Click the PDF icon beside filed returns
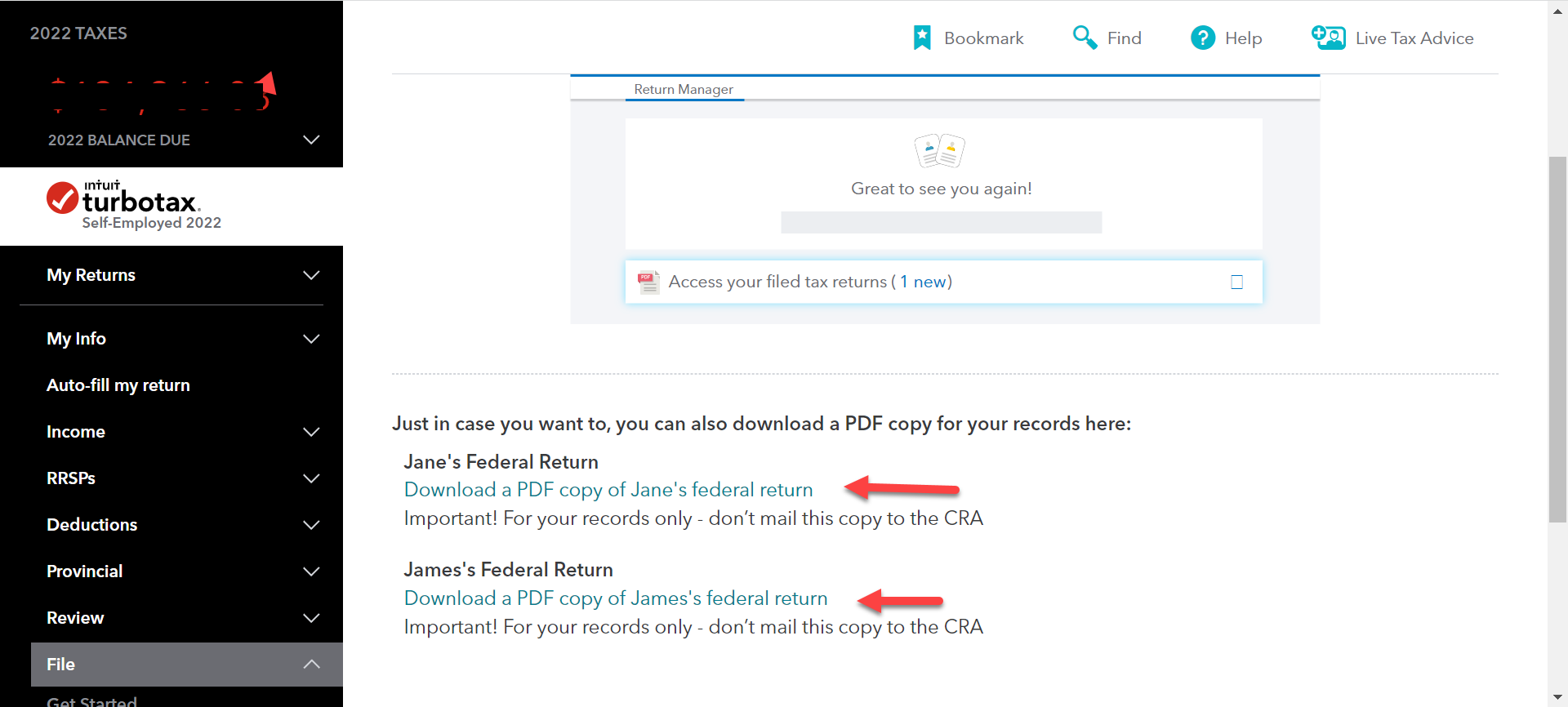The width and height of the screenshot is (1568, 707). click(x=648, y=282)
